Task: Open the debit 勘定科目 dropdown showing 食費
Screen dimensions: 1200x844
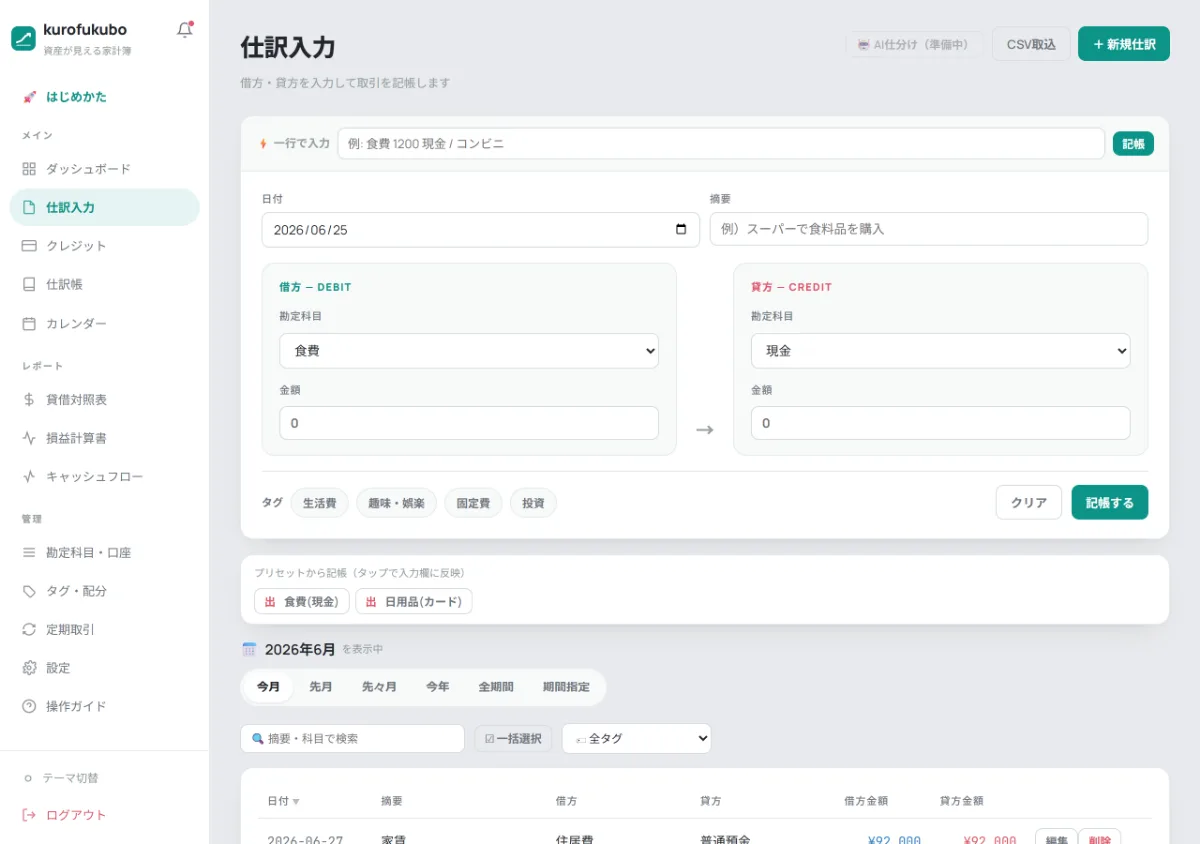Action: (469, 351)
